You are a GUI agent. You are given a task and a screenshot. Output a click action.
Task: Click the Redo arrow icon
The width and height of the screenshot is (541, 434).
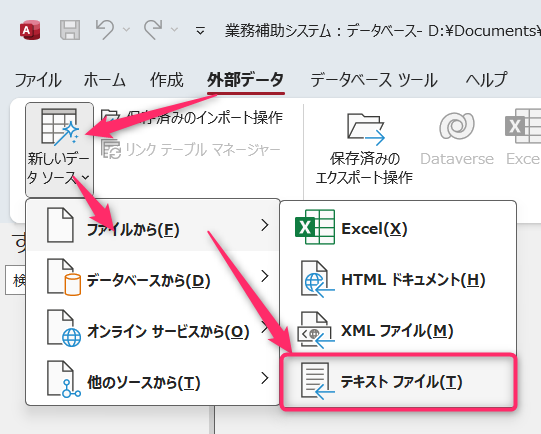click(x=153, y=30)
